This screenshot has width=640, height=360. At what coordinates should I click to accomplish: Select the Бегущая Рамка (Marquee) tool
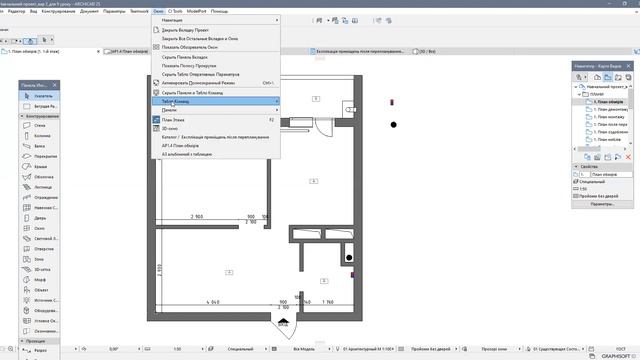click(39, 106)
